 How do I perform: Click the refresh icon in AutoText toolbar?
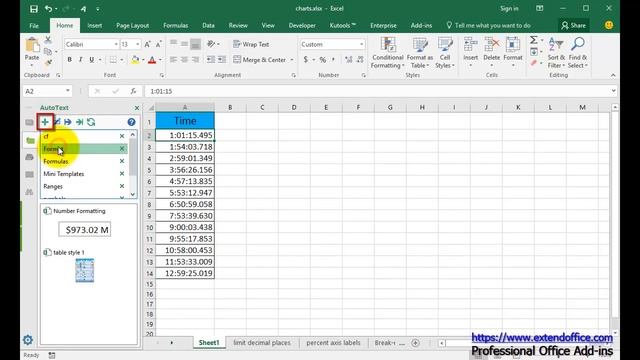(91, 122)
